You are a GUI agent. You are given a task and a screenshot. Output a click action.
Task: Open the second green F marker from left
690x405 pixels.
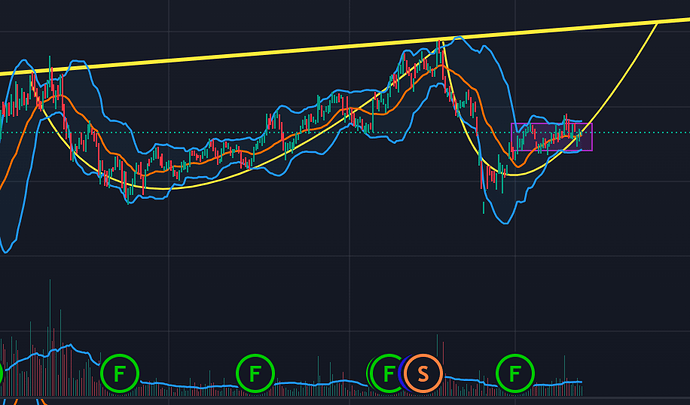click(x=255, y=374)
